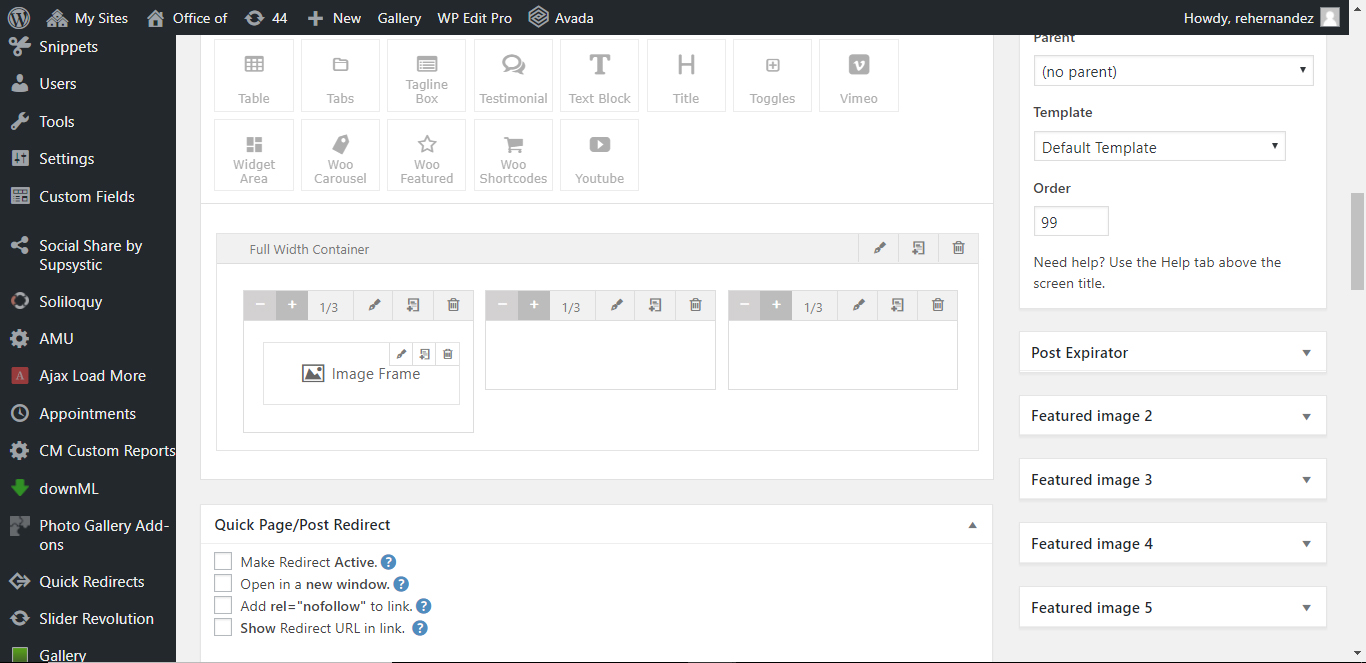Clone the Full Width Container

click(918, 249)
